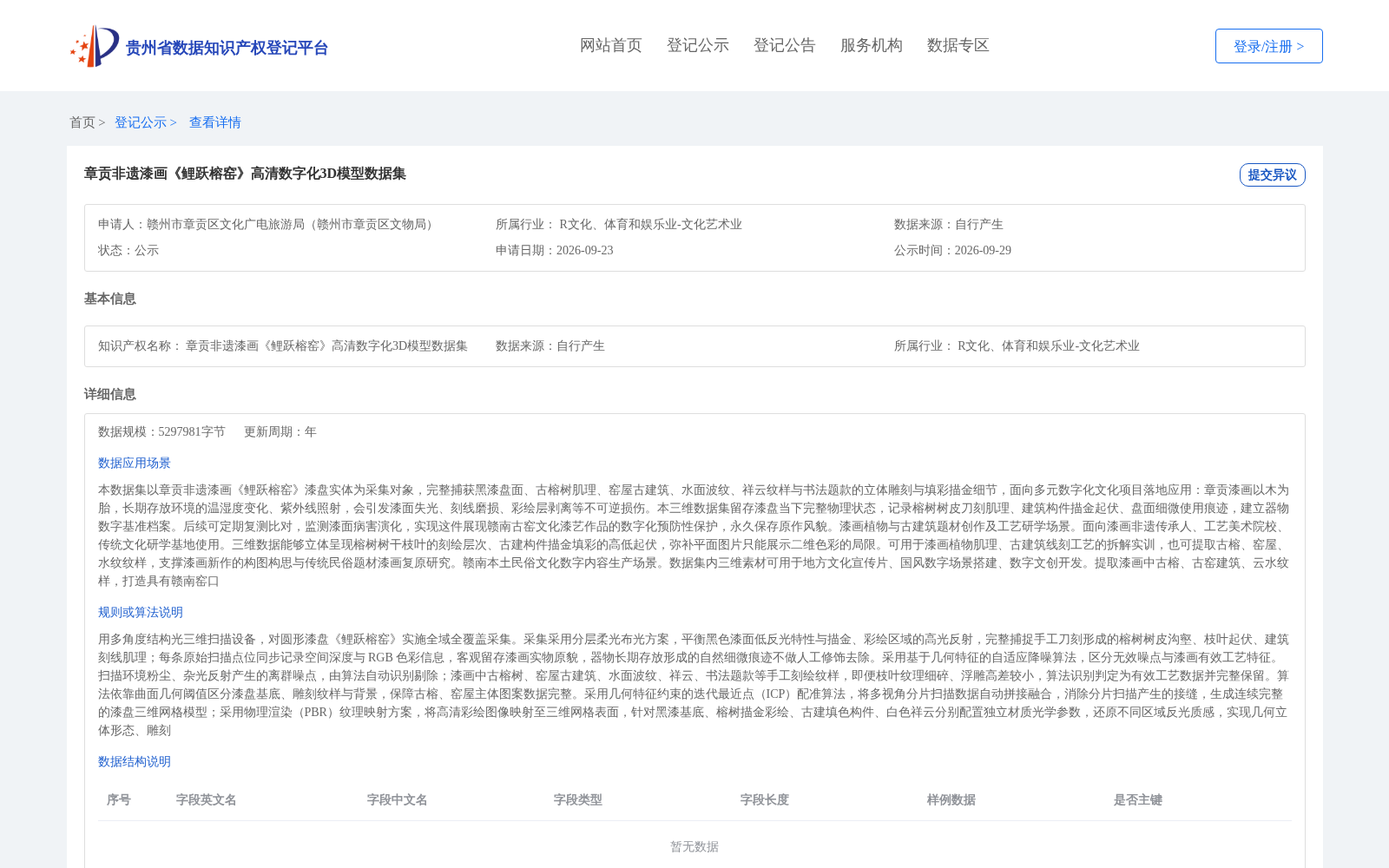Viewport: 1389px width, 868px height.
Task: Click the 字段英文名 column header
Action: pyautogui.click(x=207, y=799)
